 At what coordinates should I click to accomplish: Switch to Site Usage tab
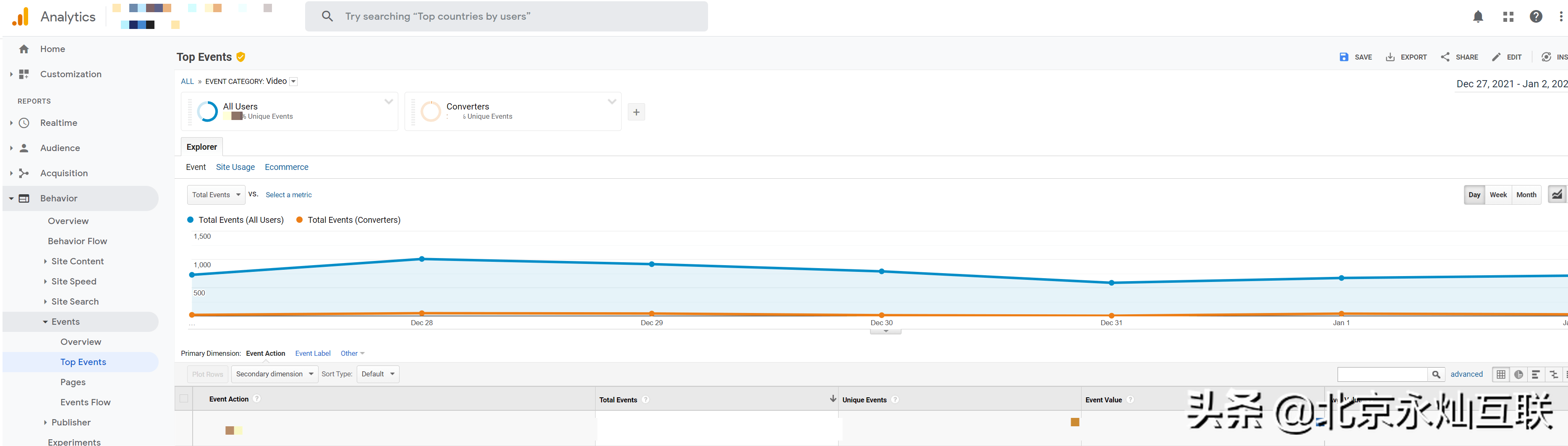pos(235,167)
